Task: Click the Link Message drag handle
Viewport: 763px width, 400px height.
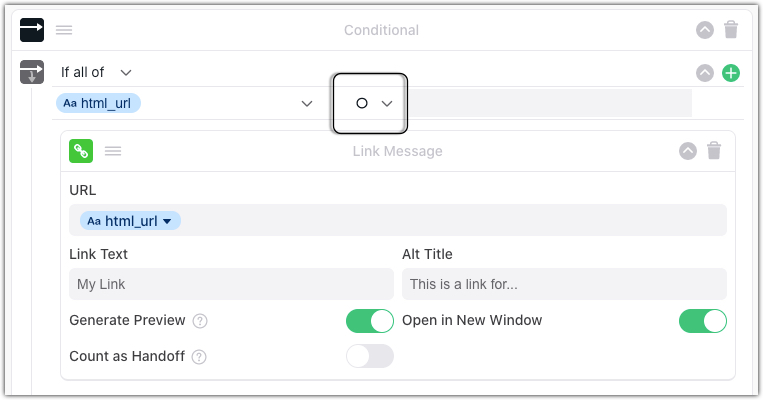Action: click(113, 151)
